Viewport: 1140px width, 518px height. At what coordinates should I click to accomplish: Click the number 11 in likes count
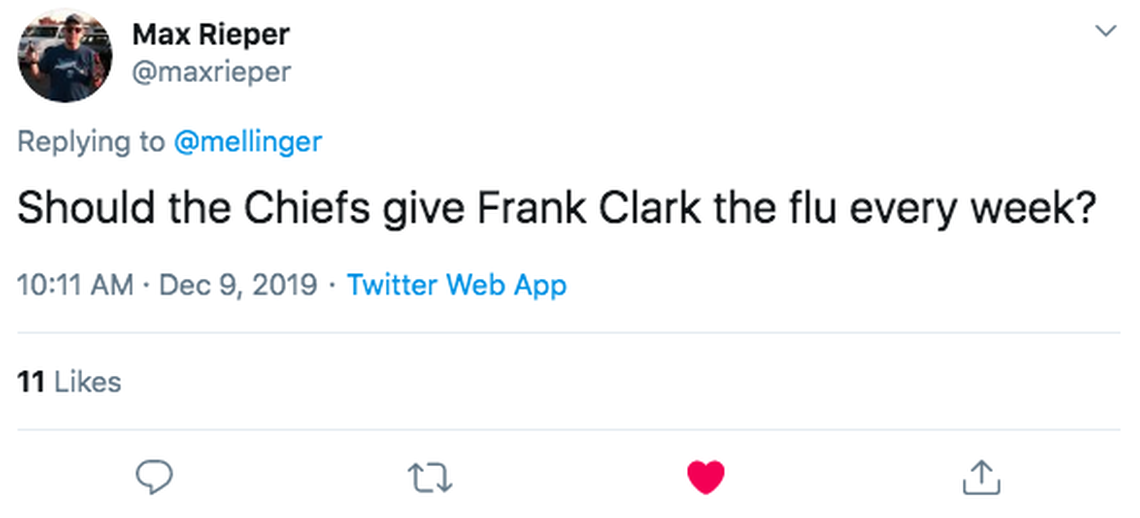pos(31,382)
